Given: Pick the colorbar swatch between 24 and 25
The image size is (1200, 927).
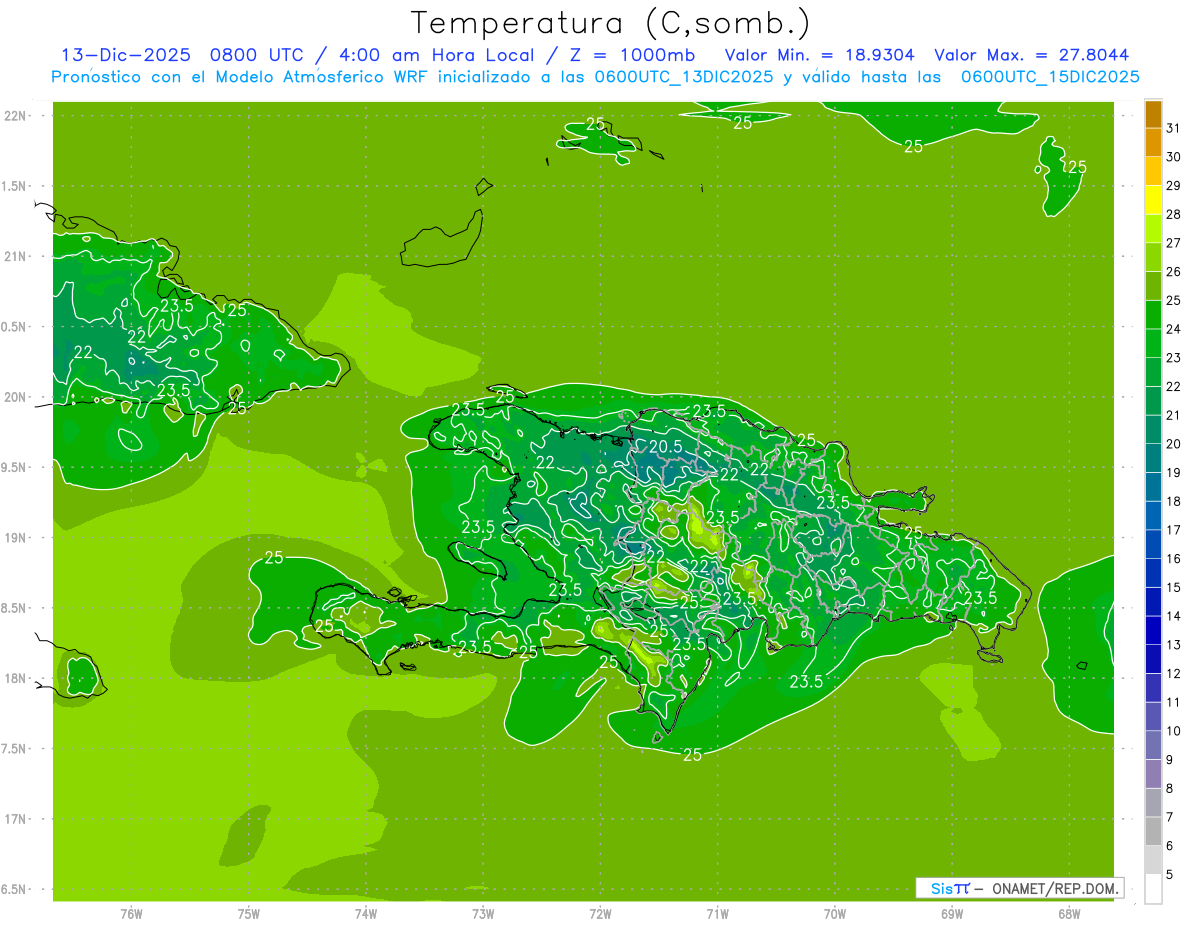Looking at the screenshot, I should pyautogui.click(x=1153, y=315).
